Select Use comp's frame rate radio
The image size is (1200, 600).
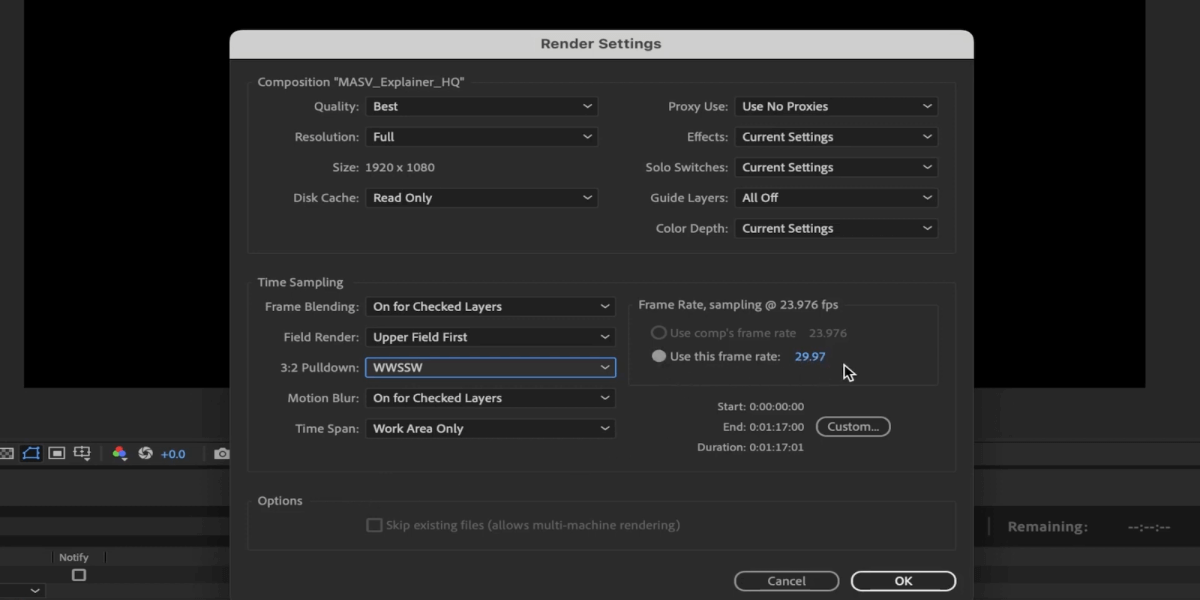pyautogui.click(x=658, y=333)
